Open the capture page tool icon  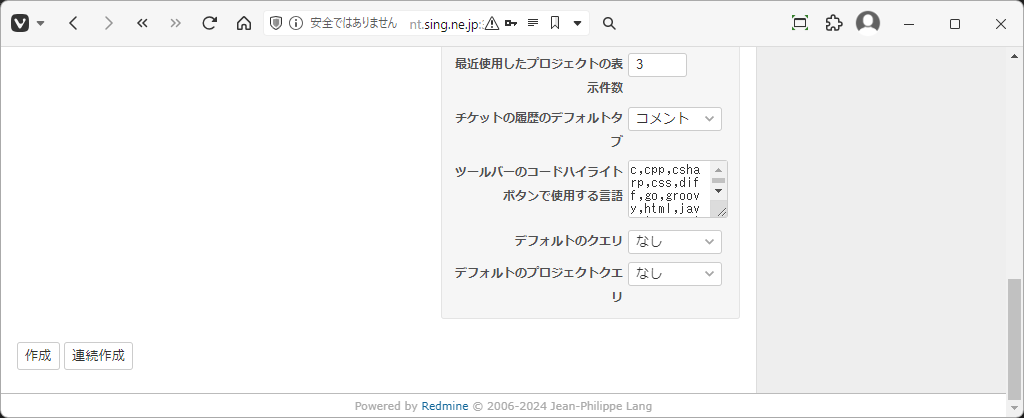800,24
